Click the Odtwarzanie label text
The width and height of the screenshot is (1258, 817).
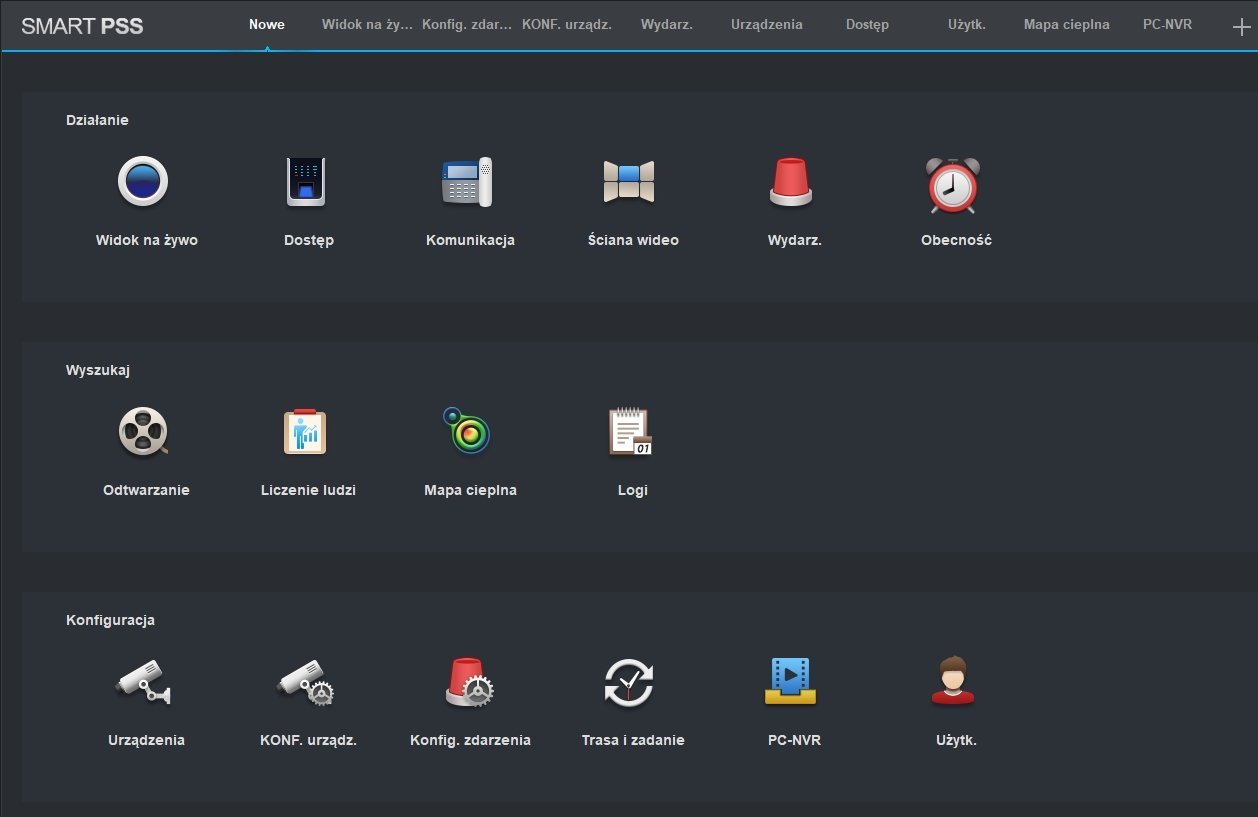pyautogui.click(x=146, y=490)
